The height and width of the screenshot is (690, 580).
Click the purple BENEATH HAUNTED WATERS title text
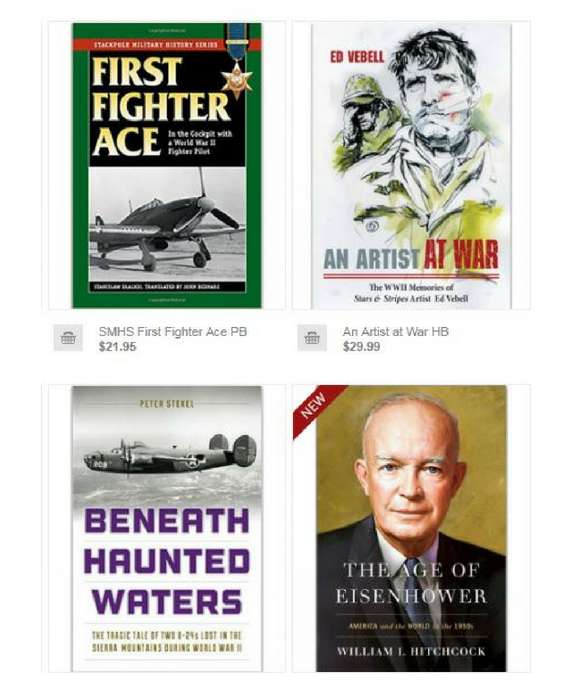click(x=167, y=562)
